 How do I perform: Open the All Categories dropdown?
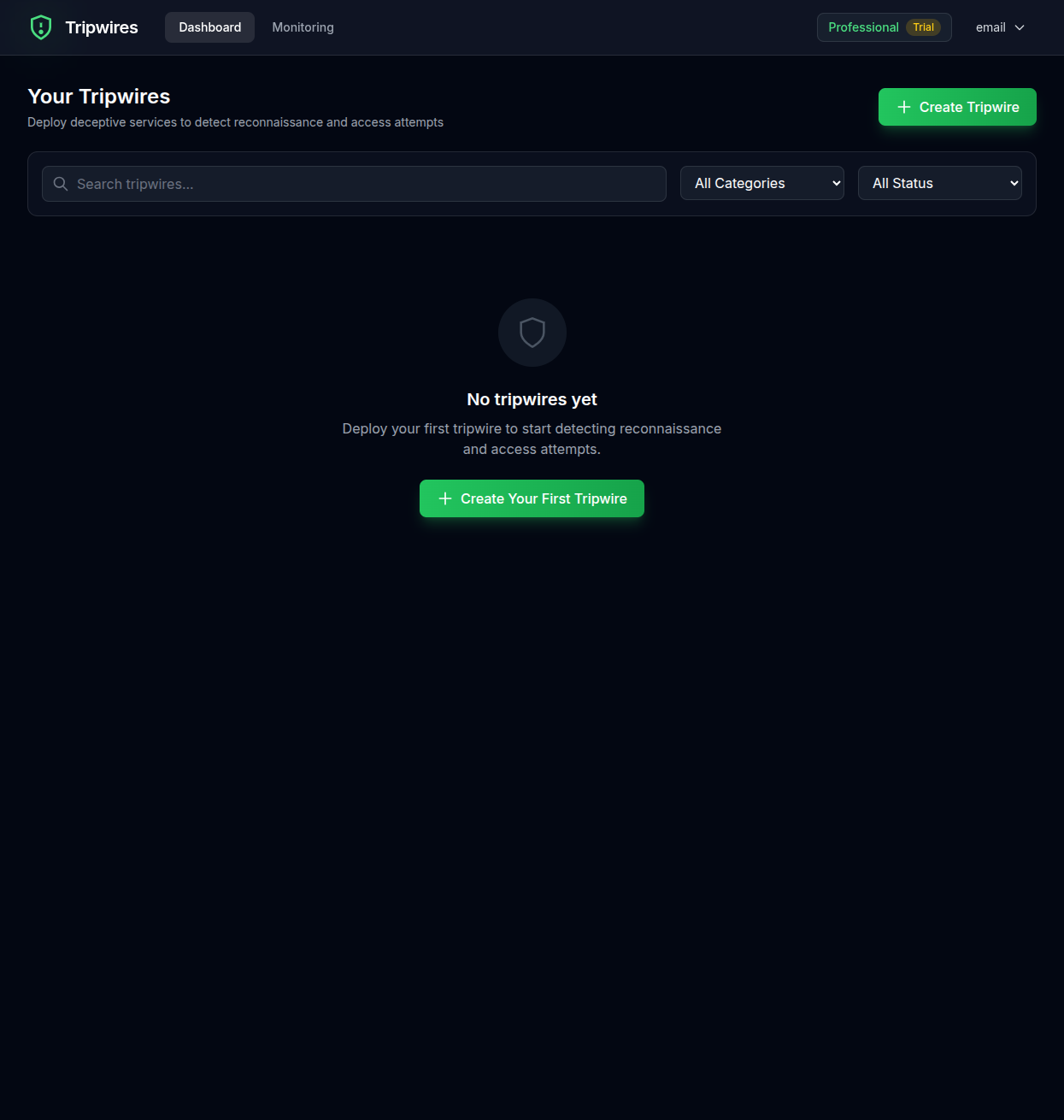pos(762,183)
